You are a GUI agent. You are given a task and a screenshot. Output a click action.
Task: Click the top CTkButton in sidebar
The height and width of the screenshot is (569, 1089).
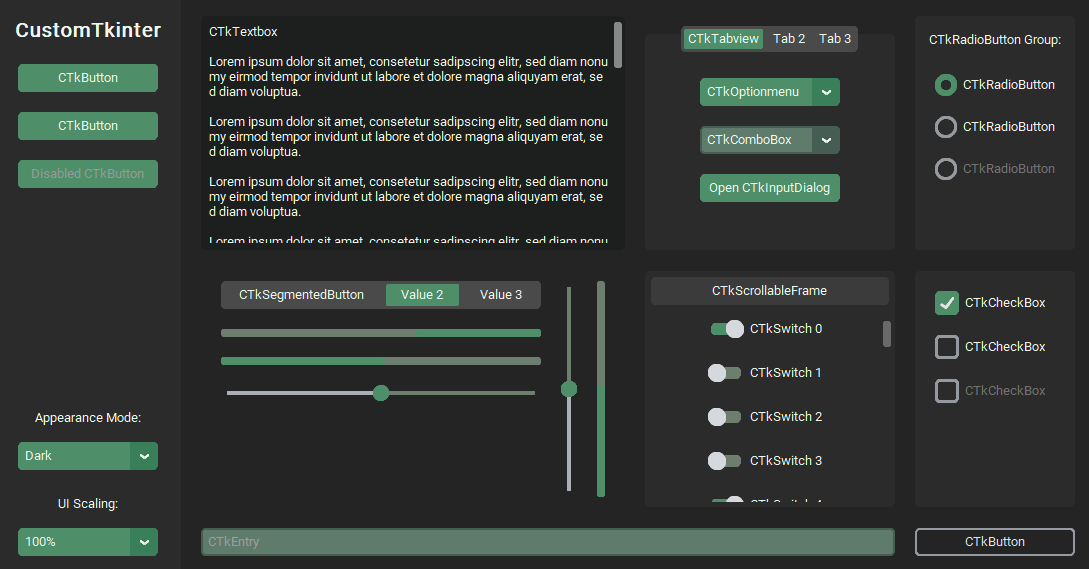[88, 78]
